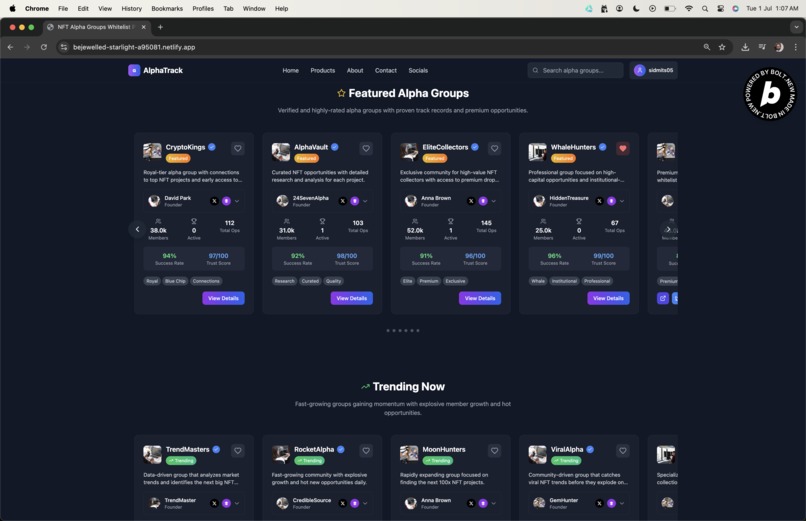Click the AlphaTrack logo icon
806x521 pixels.
click(134, 70)
